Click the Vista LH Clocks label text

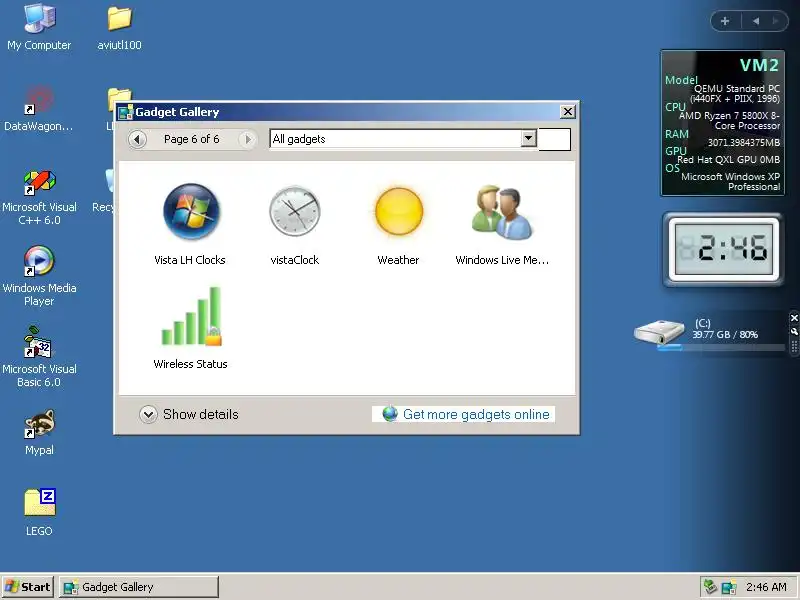coord(190,260)
